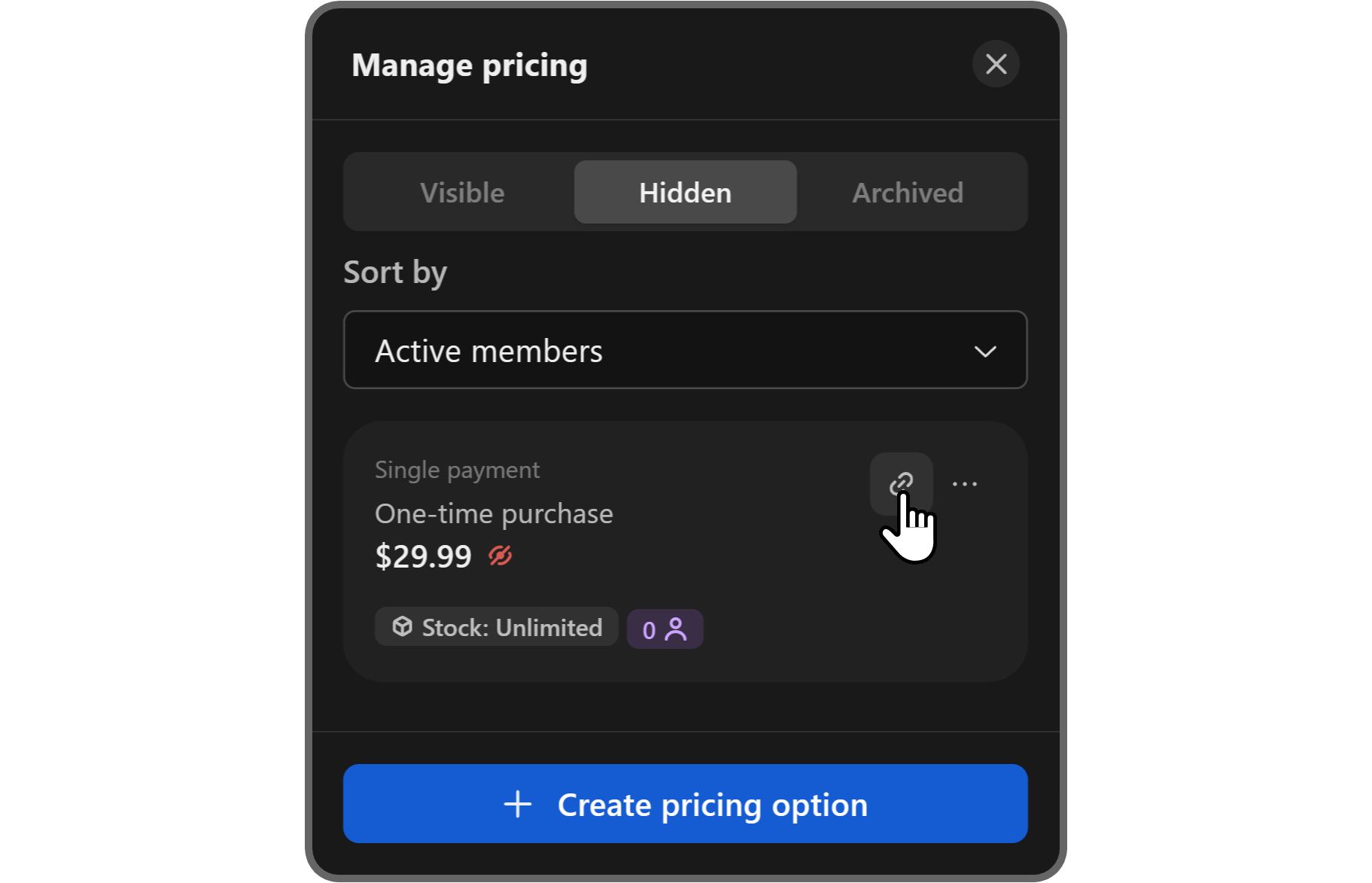The width and height of the screenshot is (1372, 883).
Task: Click the Sort by label
Action: click(395, 273)
